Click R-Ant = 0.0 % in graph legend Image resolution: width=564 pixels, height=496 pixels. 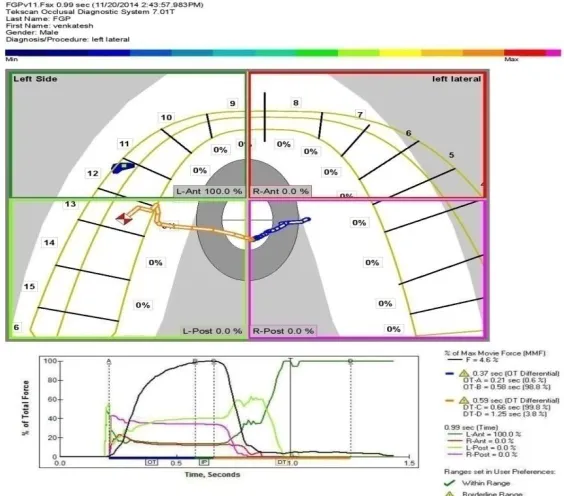coord(490,441)
